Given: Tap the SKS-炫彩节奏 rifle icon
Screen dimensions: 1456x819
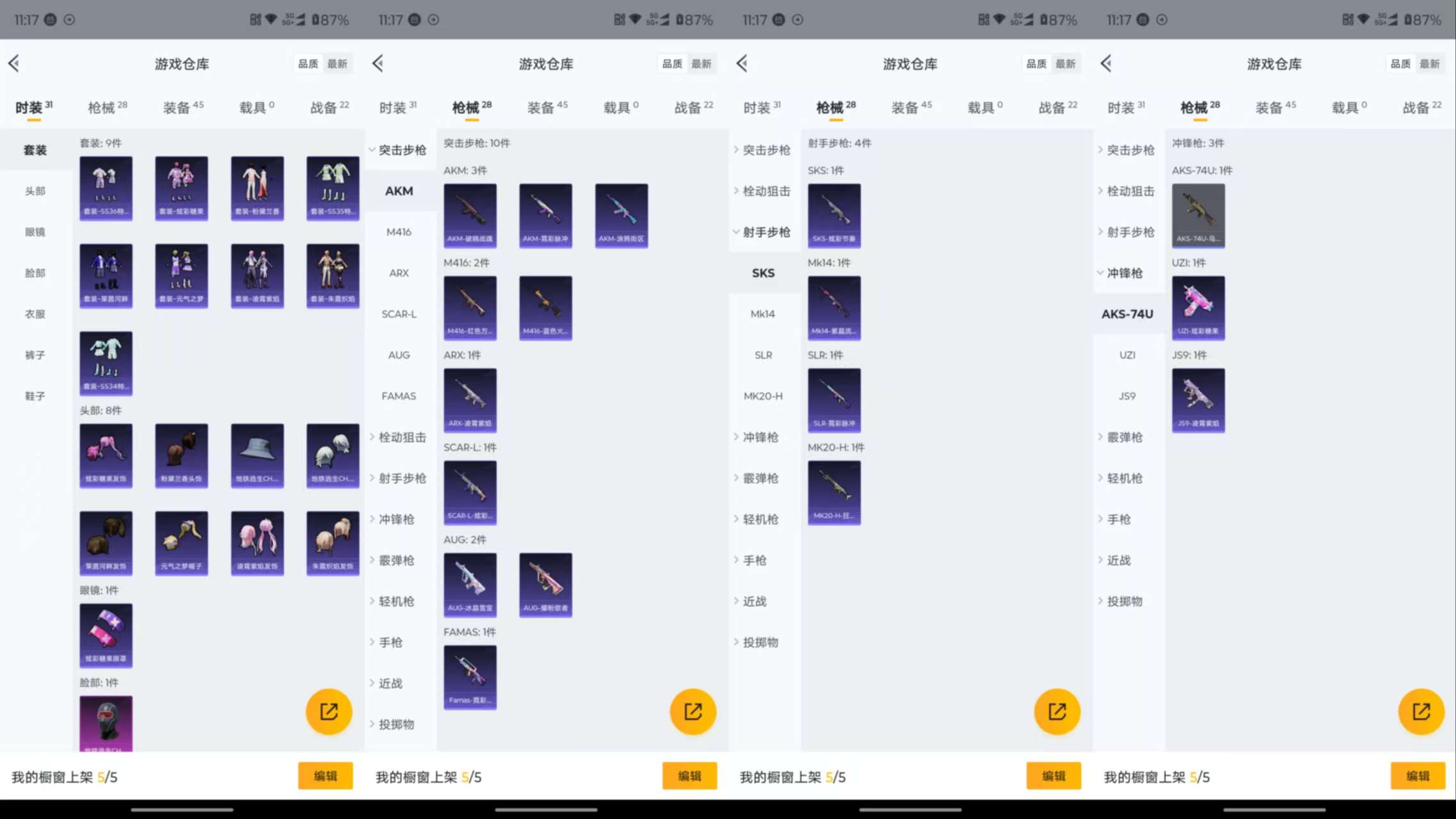Looking at the screenshot, I should pos(834,216).
